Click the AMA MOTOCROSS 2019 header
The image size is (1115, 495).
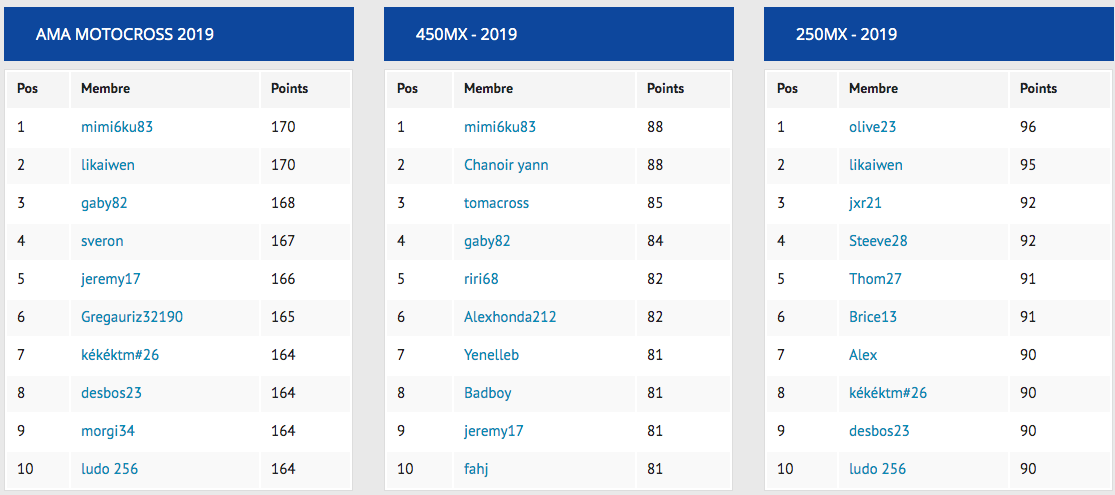click(124, 35)
